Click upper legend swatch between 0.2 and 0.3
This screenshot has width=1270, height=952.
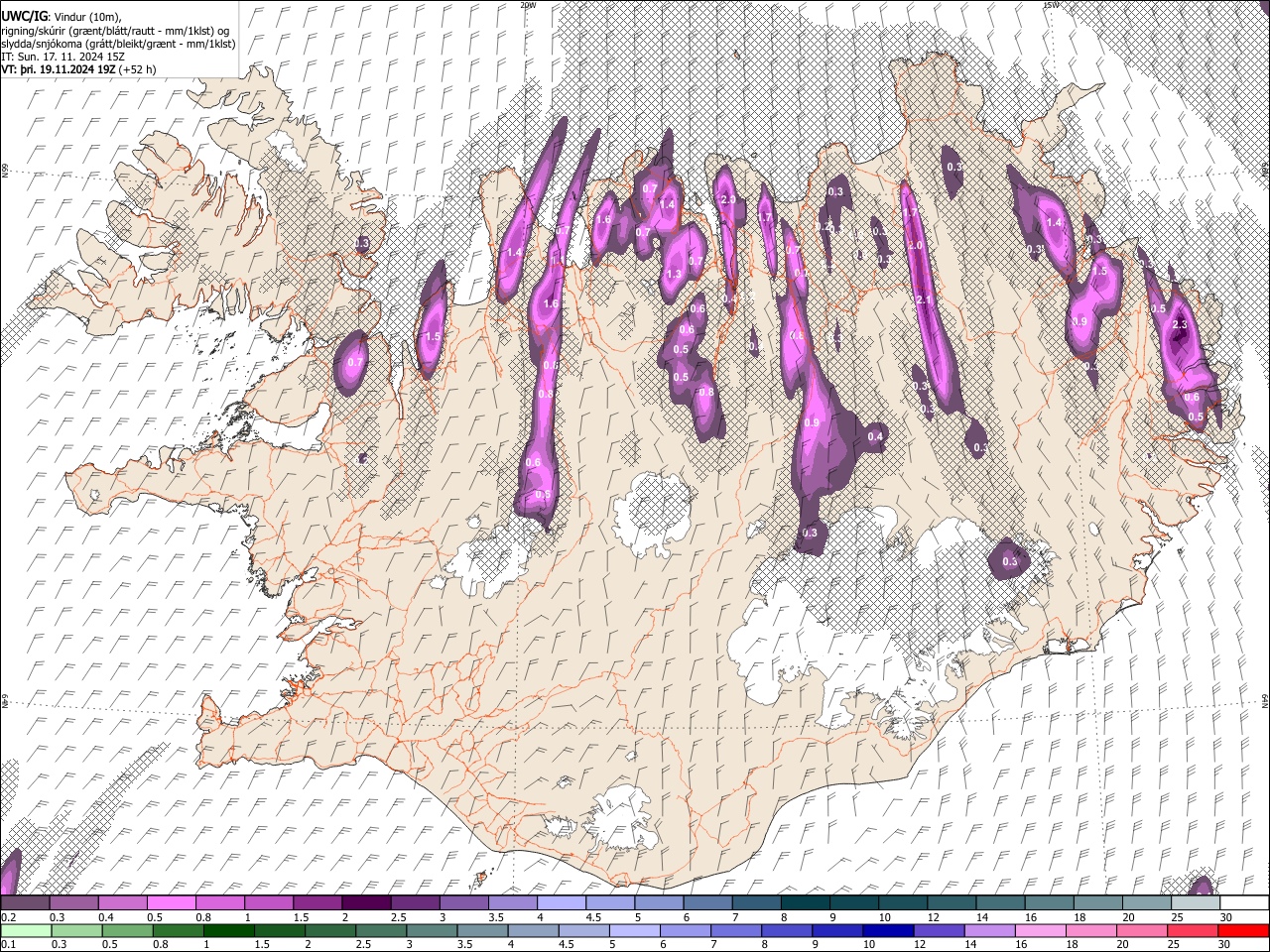point(25,902)
